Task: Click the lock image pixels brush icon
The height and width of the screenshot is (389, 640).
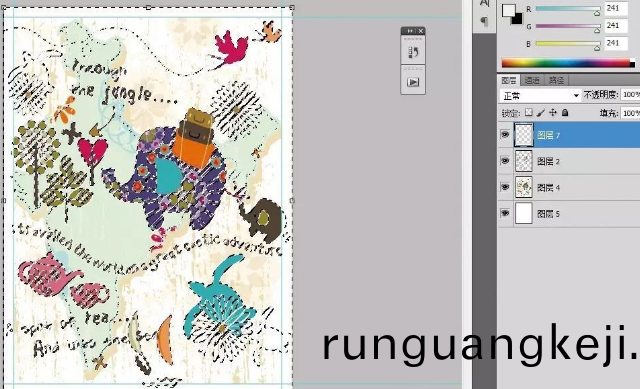Action: coord(541,113)
